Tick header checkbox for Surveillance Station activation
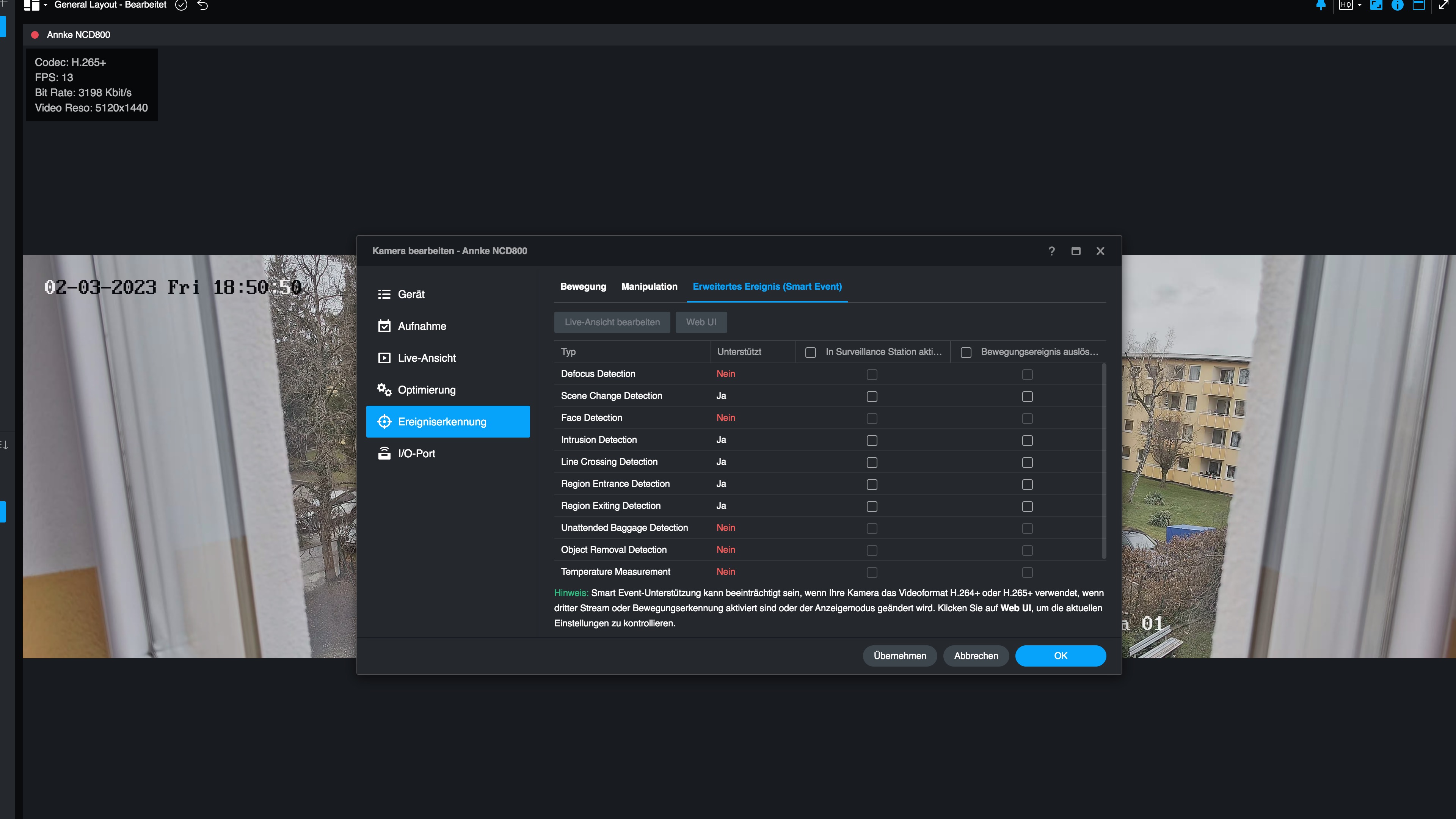Viewport: 1456px width, 819px height. click(811, 352)
